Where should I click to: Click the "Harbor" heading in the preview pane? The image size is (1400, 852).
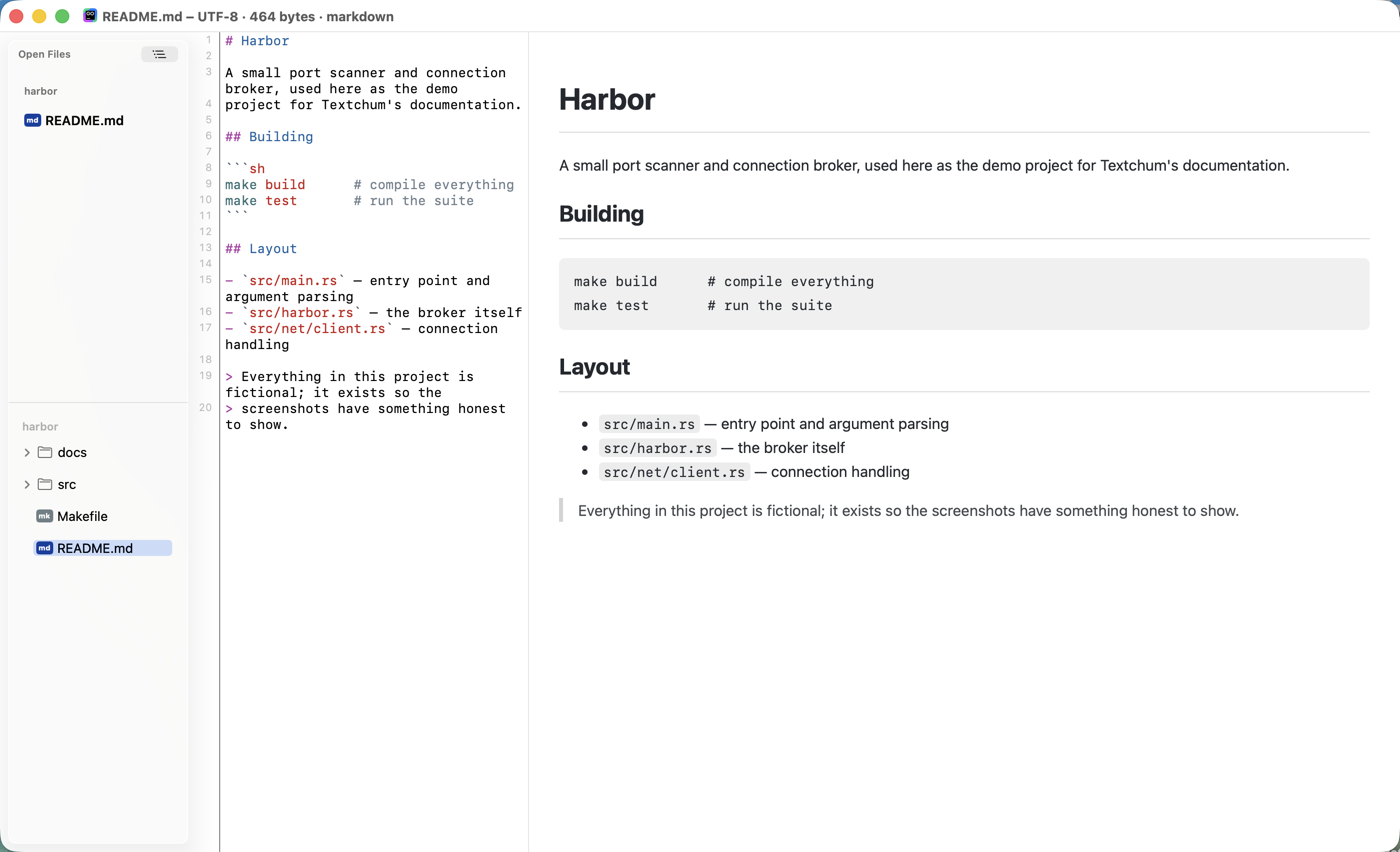pos(607,99)
